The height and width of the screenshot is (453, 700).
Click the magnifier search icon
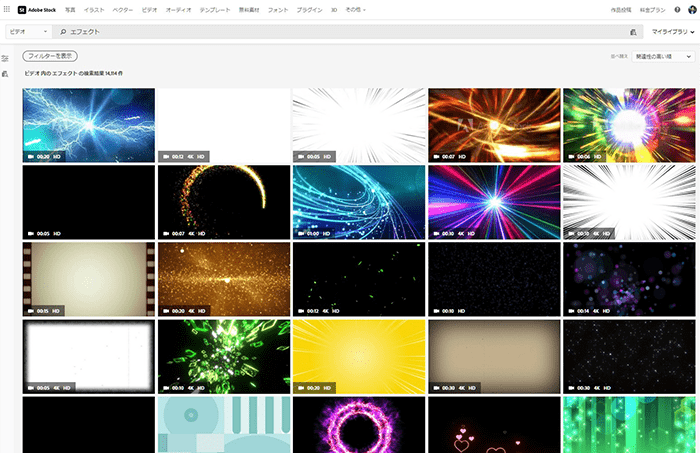pyautogui.click(x=63, y=32)
